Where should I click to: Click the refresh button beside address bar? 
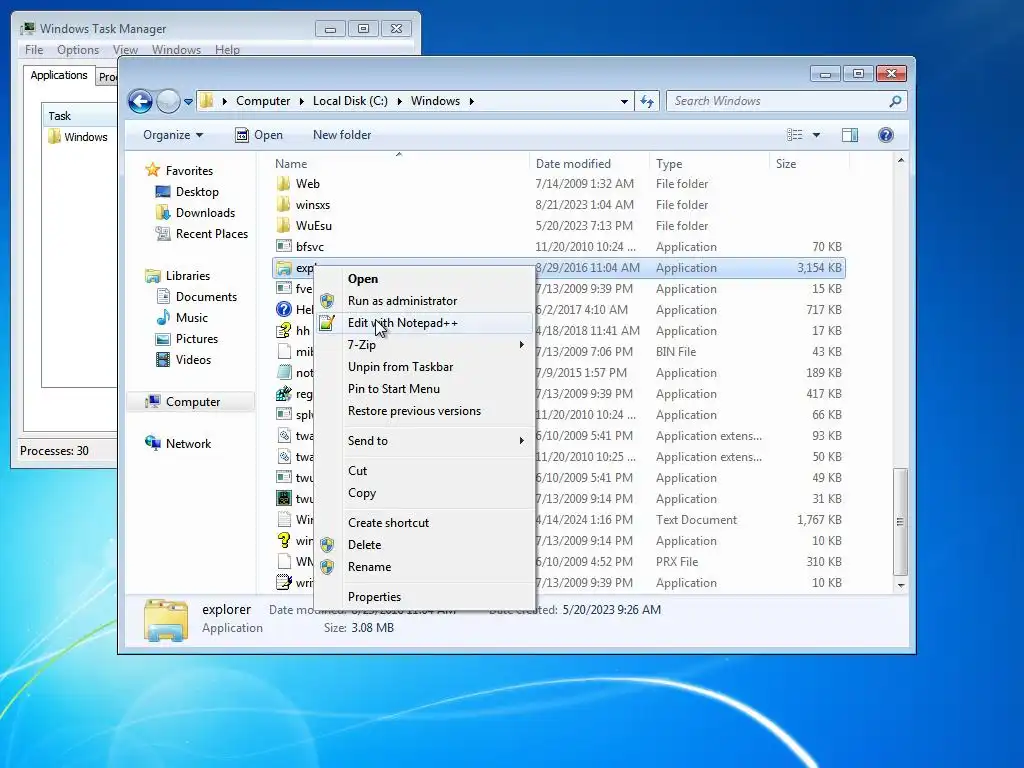(x=647, y=101)
